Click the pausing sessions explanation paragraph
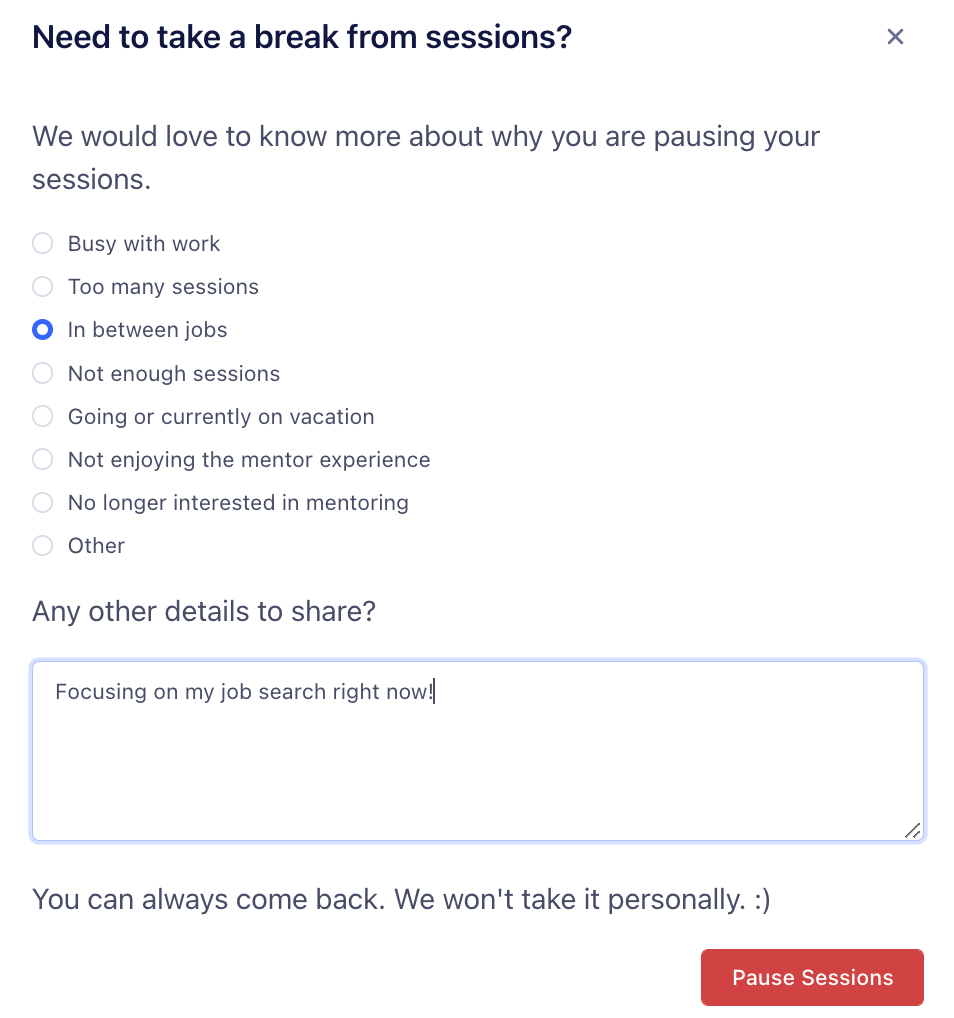 pyautogui.click(x=427, y=157)
